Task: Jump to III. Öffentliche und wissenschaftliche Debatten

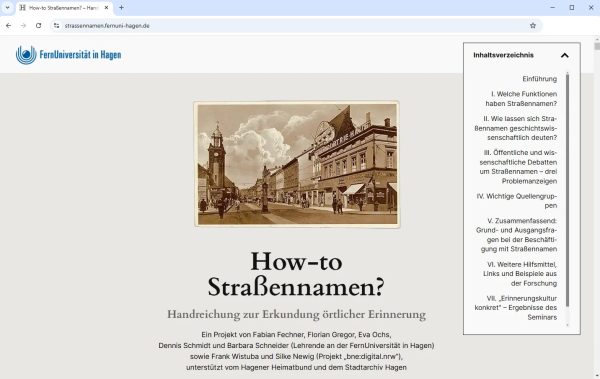Action: click(518, 167)
